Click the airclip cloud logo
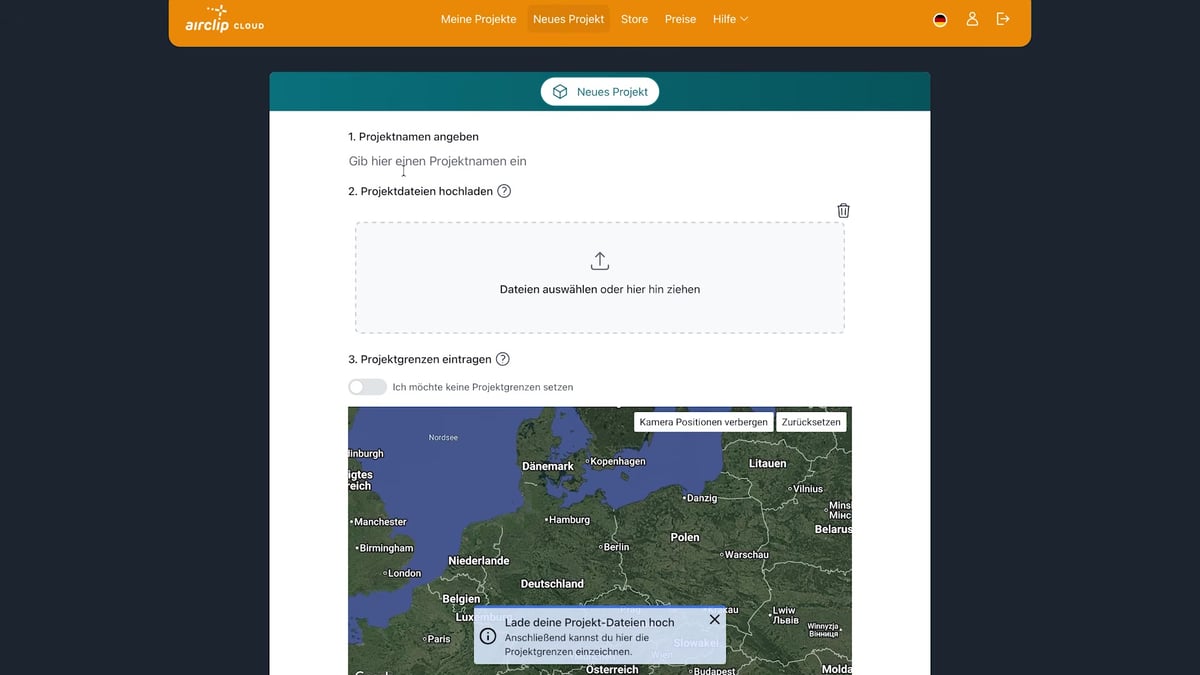Screen dimensions: 1200x675 225,18
